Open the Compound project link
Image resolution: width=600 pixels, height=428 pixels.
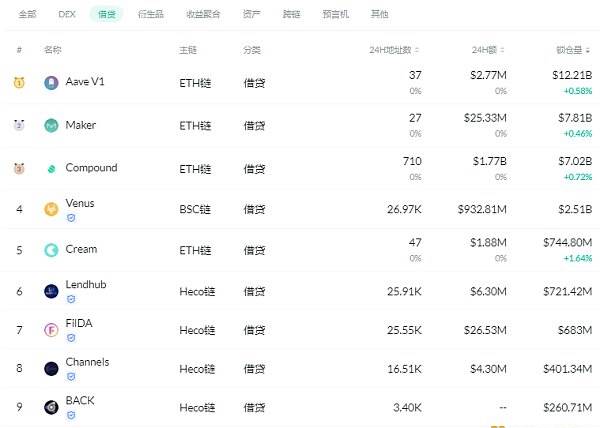(x=91, y=168)
